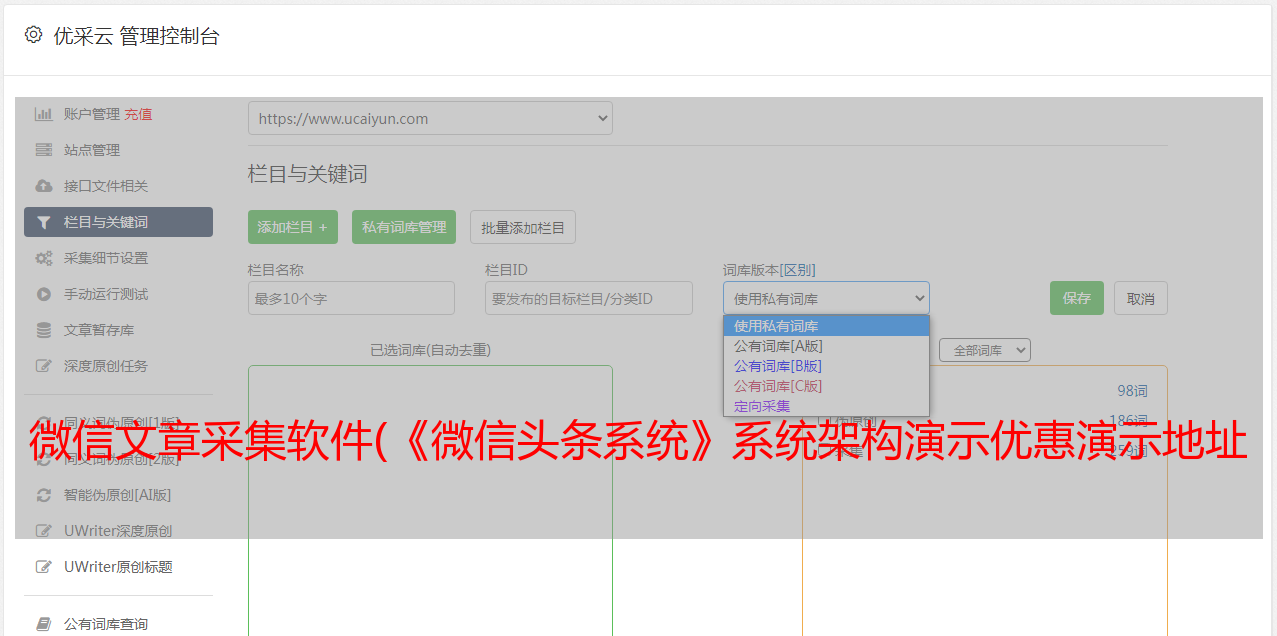Choose 公有词库[A版] option
Image resolution: width=1277 pixels, height=636 pixels.
click(x=826, y=346)
